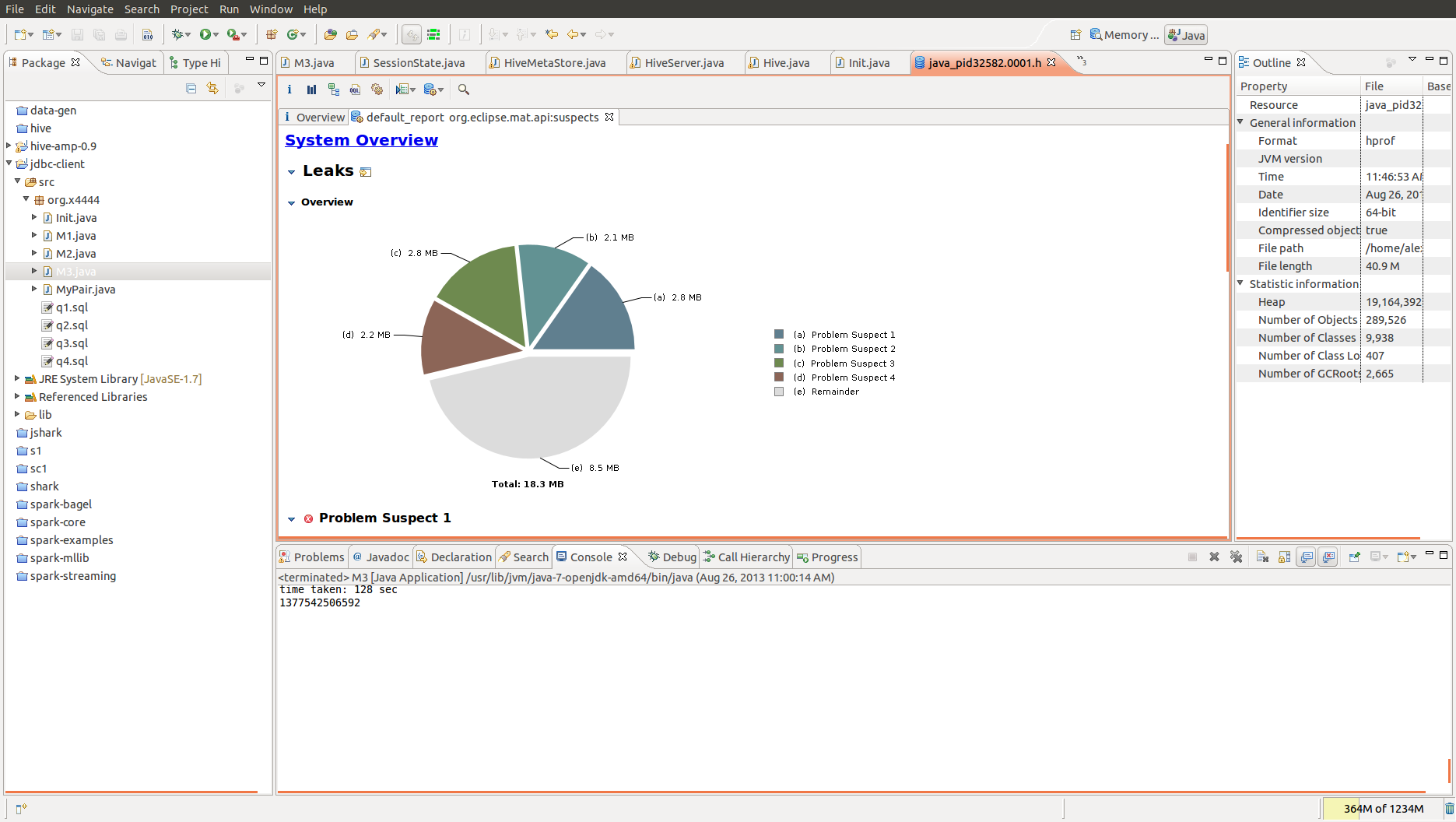Collapse the Problem Suspect 1 section
The width and height of the screenshot is (1456, 822).
(x=291, y=519)
